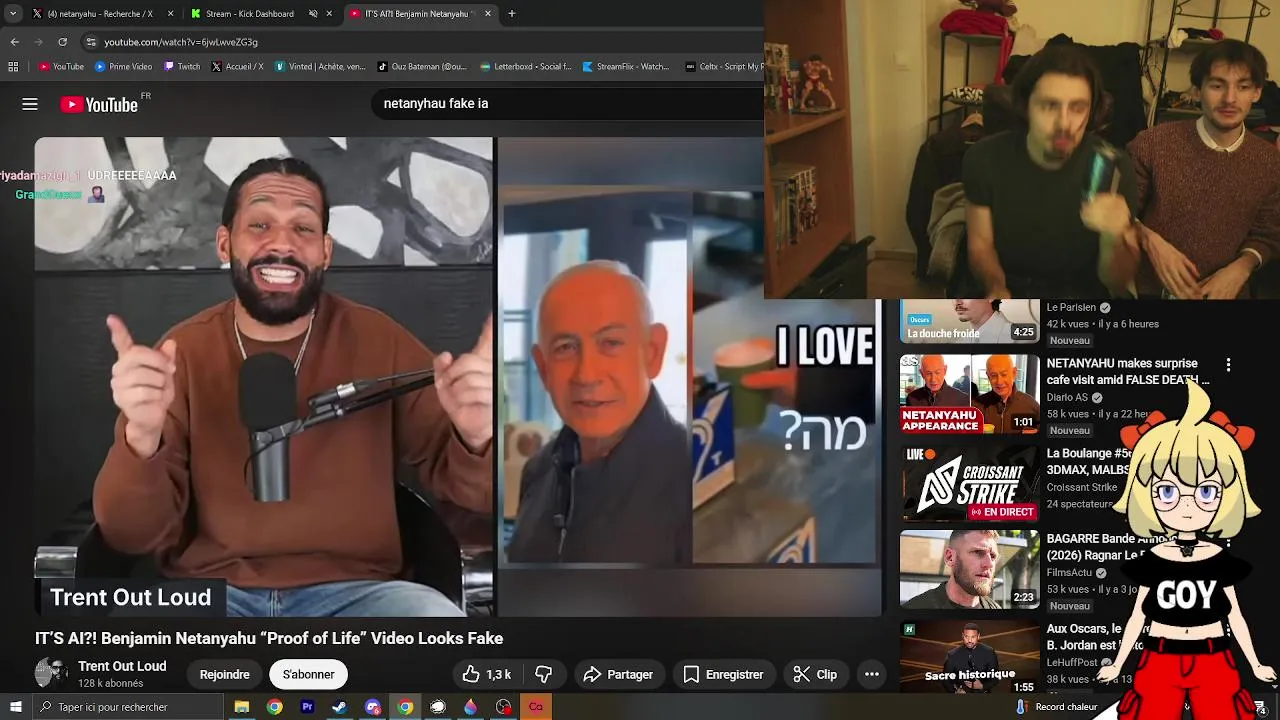Open the Prime Video bookmark
The image size is (1280, 720).
point(124,67)
